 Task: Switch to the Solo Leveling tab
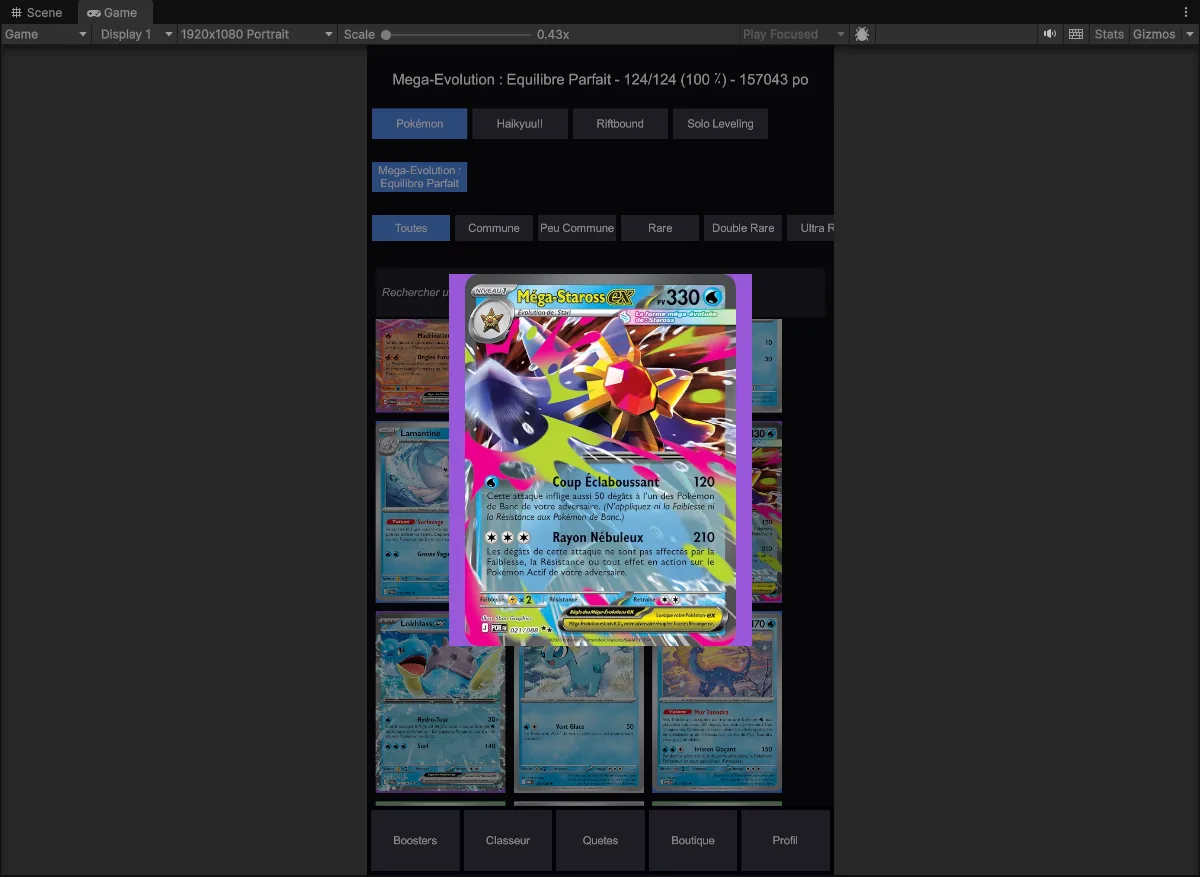pos(720,124)
